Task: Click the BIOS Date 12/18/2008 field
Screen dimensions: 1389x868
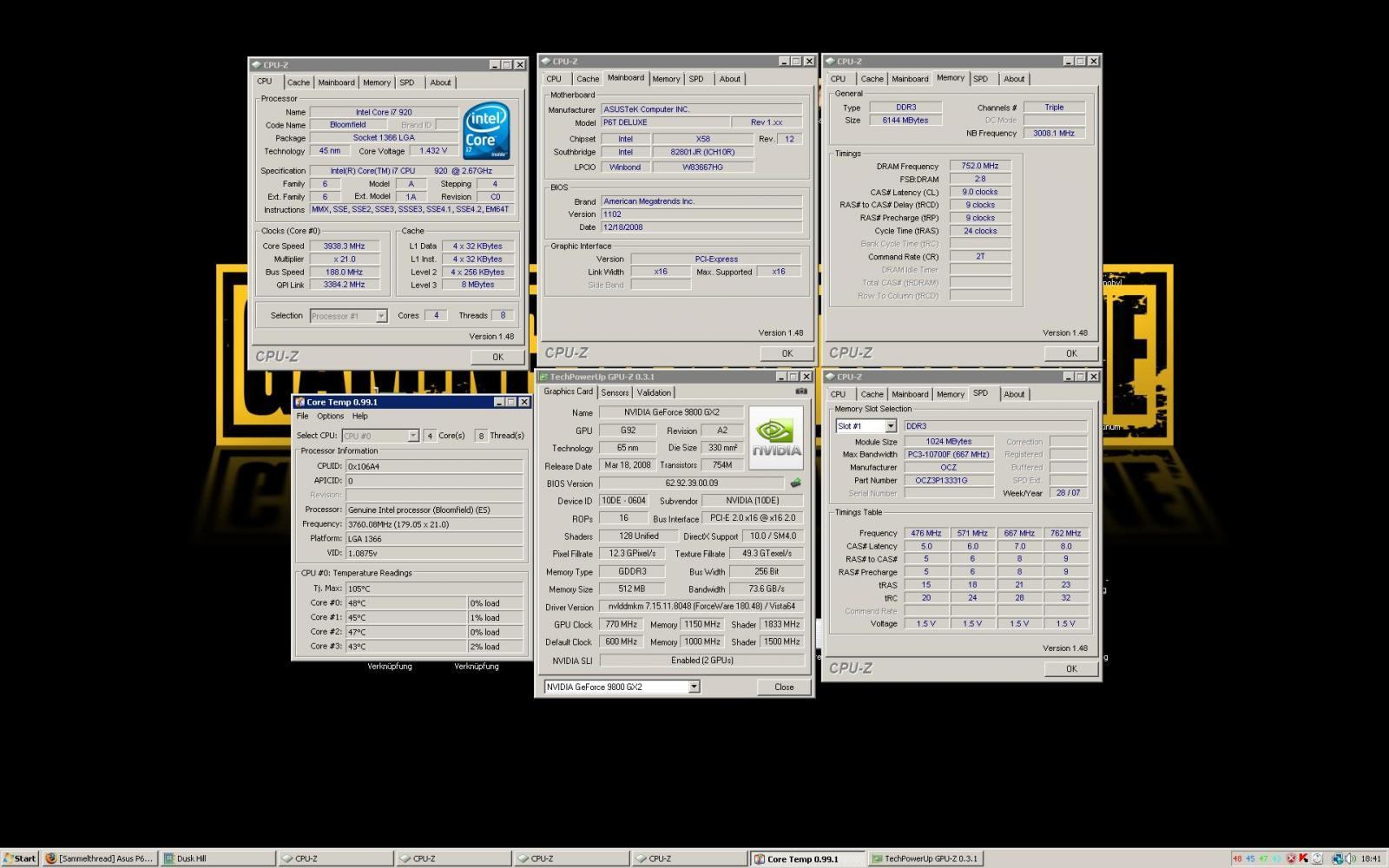Action: [701, 227]
